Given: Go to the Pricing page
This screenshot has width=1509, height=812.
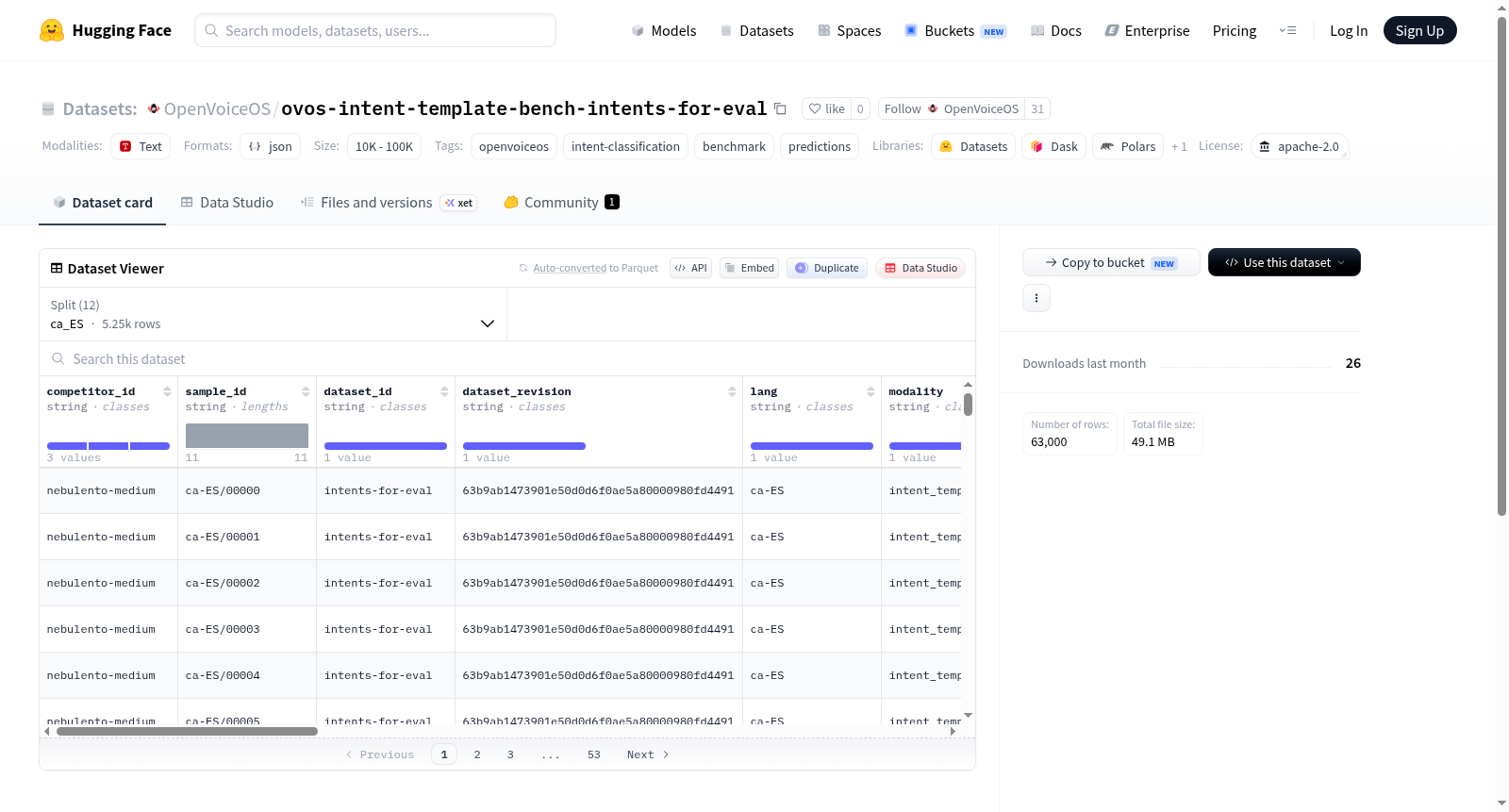Looking at the screenshot, I should [x=1235, y=30].
